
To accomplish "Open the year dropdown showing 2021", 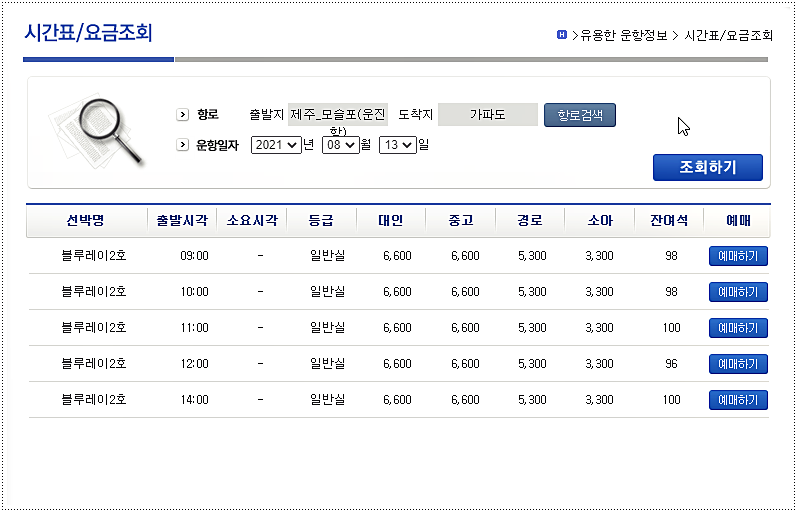I will [x=276, y=145].
